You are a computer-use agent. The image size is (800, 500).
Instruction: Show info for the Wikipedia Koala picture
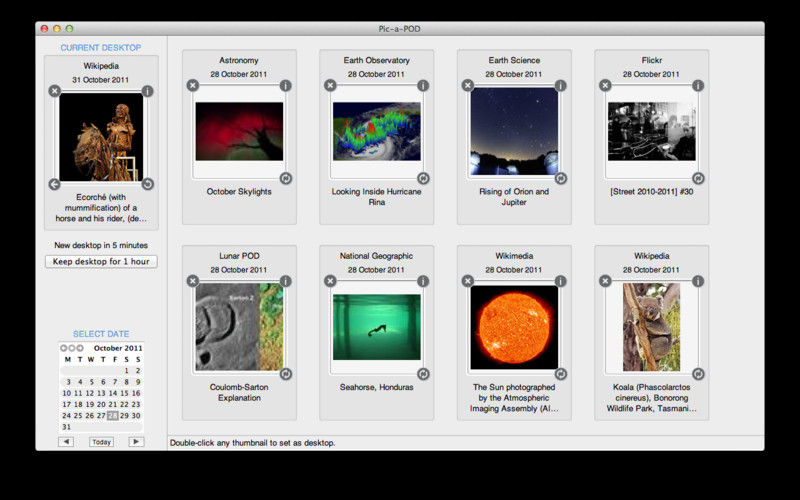[698, 281]
